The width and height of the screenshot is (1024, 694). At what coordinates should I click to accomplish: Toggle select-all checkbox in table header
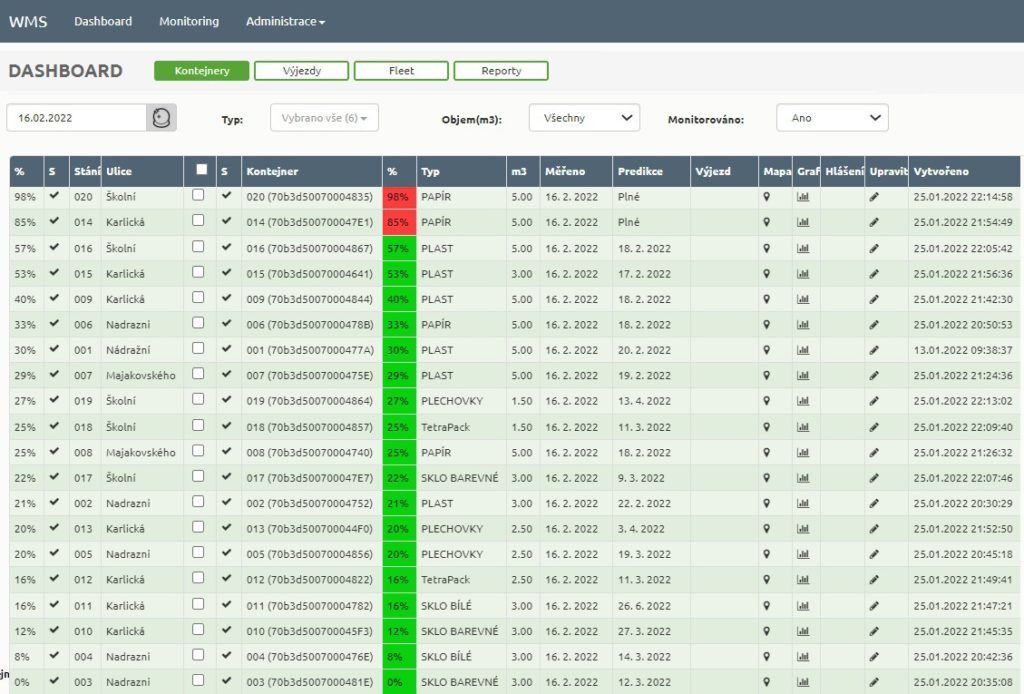coord(202,170)
